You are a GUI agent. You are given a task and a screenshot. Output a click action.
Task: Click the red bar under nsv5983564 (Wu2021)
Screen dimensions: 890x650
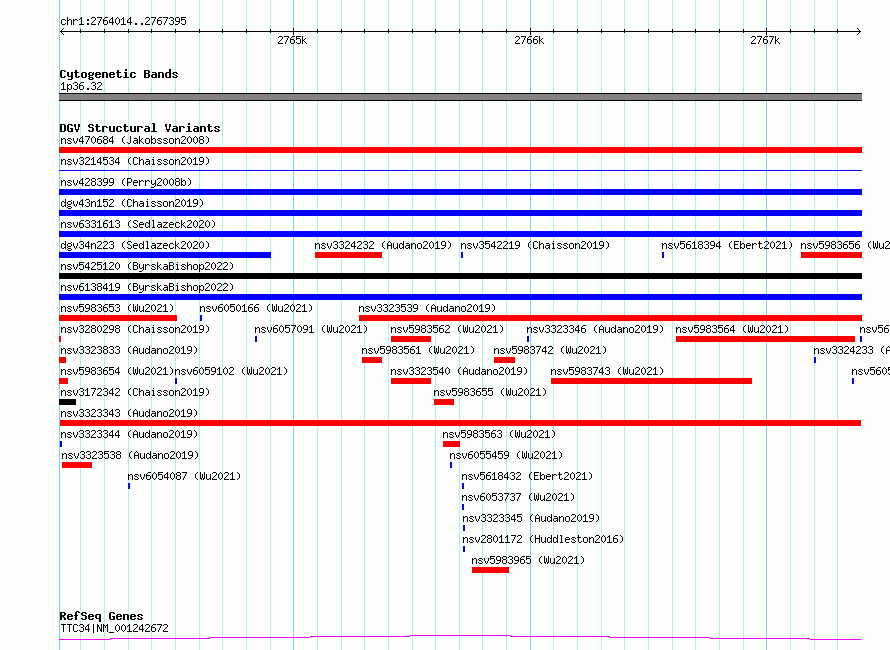click(766, 339)
